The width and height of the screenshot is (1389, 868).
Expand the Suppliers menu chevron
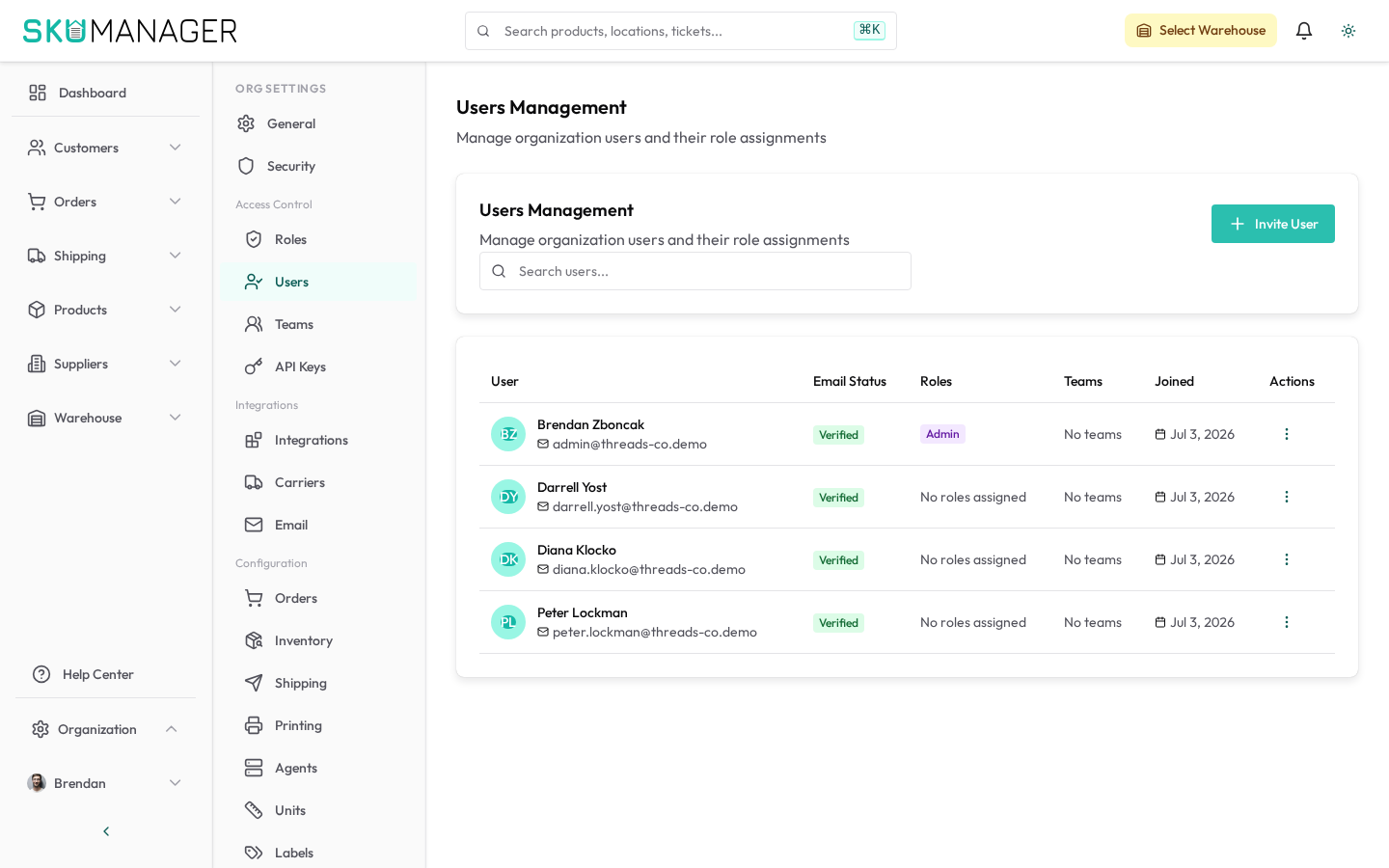pyautogui.click(x=176, y=364)
